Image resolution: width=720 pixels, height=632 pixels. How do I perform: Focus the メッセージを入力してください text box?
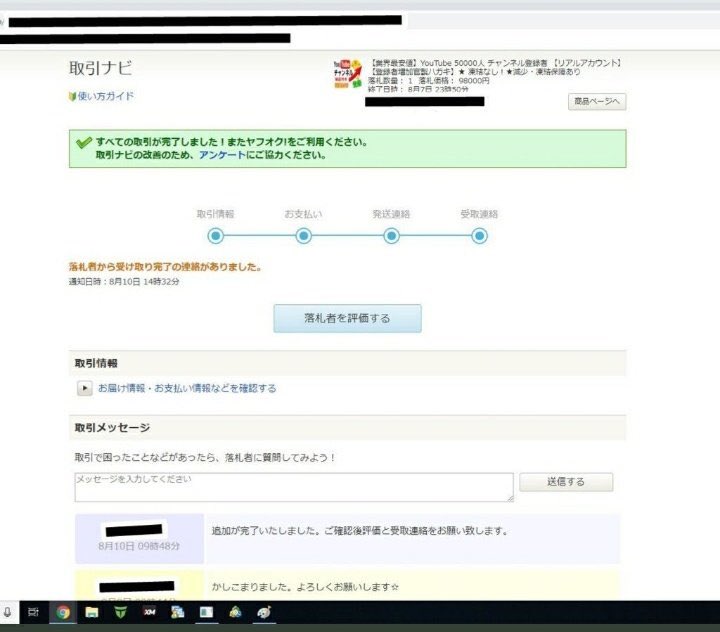tap(294, 487)
